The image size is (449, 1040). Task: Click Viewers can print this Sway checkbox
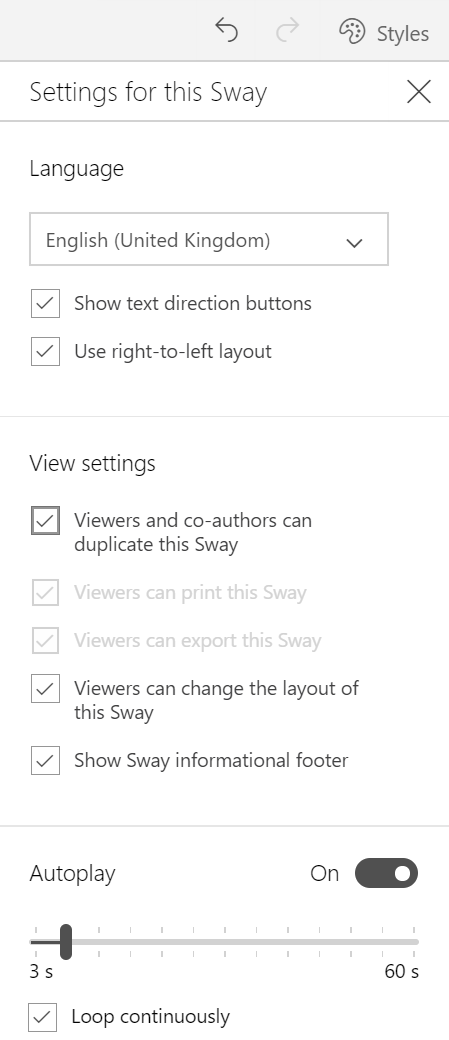point(45,593)
